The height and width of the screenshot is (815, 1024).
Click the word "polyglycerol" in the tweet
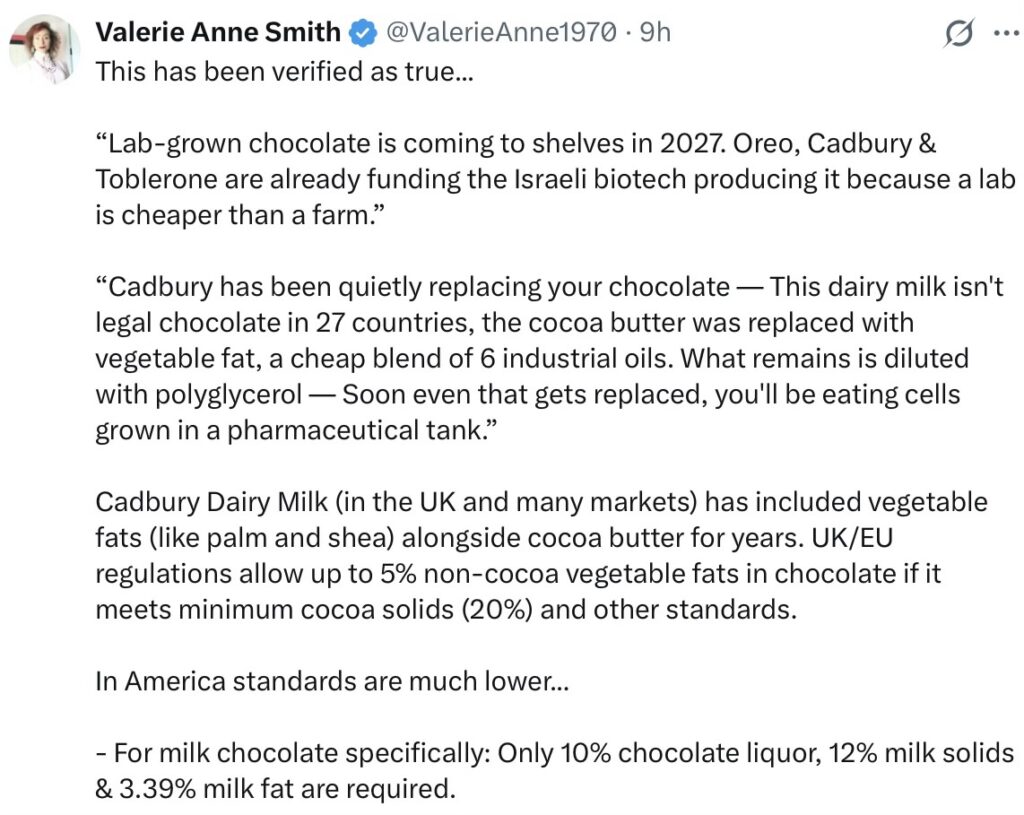[x=197, y=394]
